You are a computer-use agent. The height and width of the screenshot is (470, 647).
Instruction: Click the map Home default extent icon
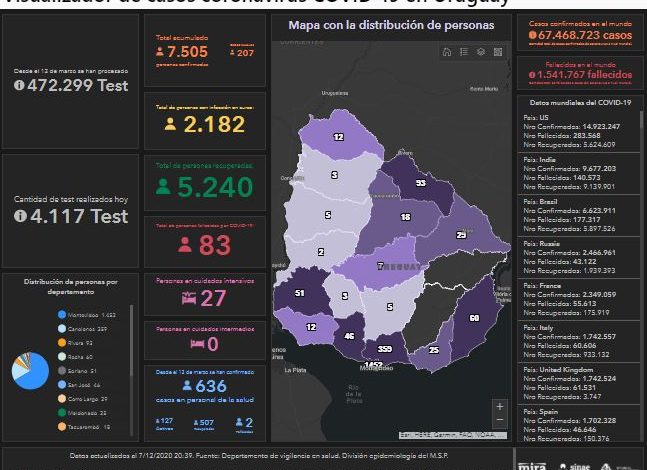pos(447,52)
